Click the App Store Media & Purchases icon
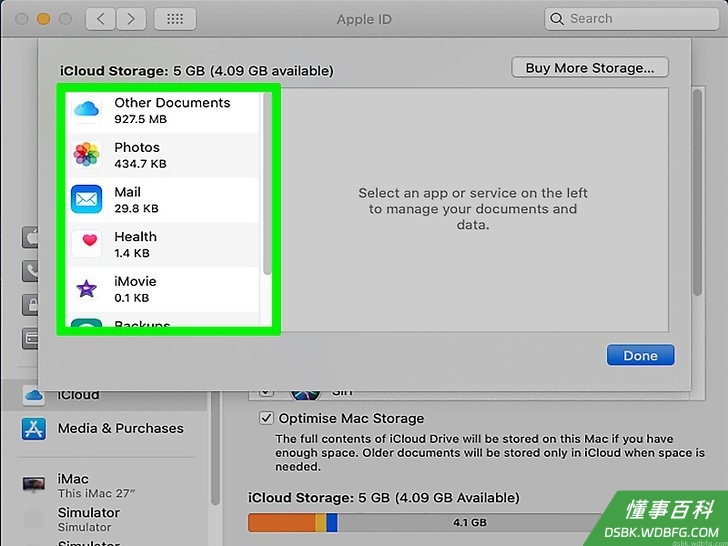728x546 pixels. (x=33, y=429)
